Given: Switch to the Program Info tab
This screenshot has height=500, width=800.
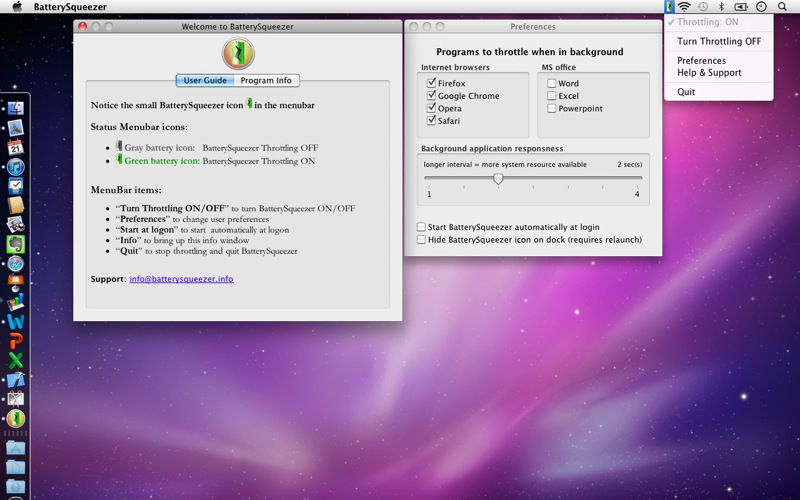Looking at the screenshot, I should coord(266,80).
